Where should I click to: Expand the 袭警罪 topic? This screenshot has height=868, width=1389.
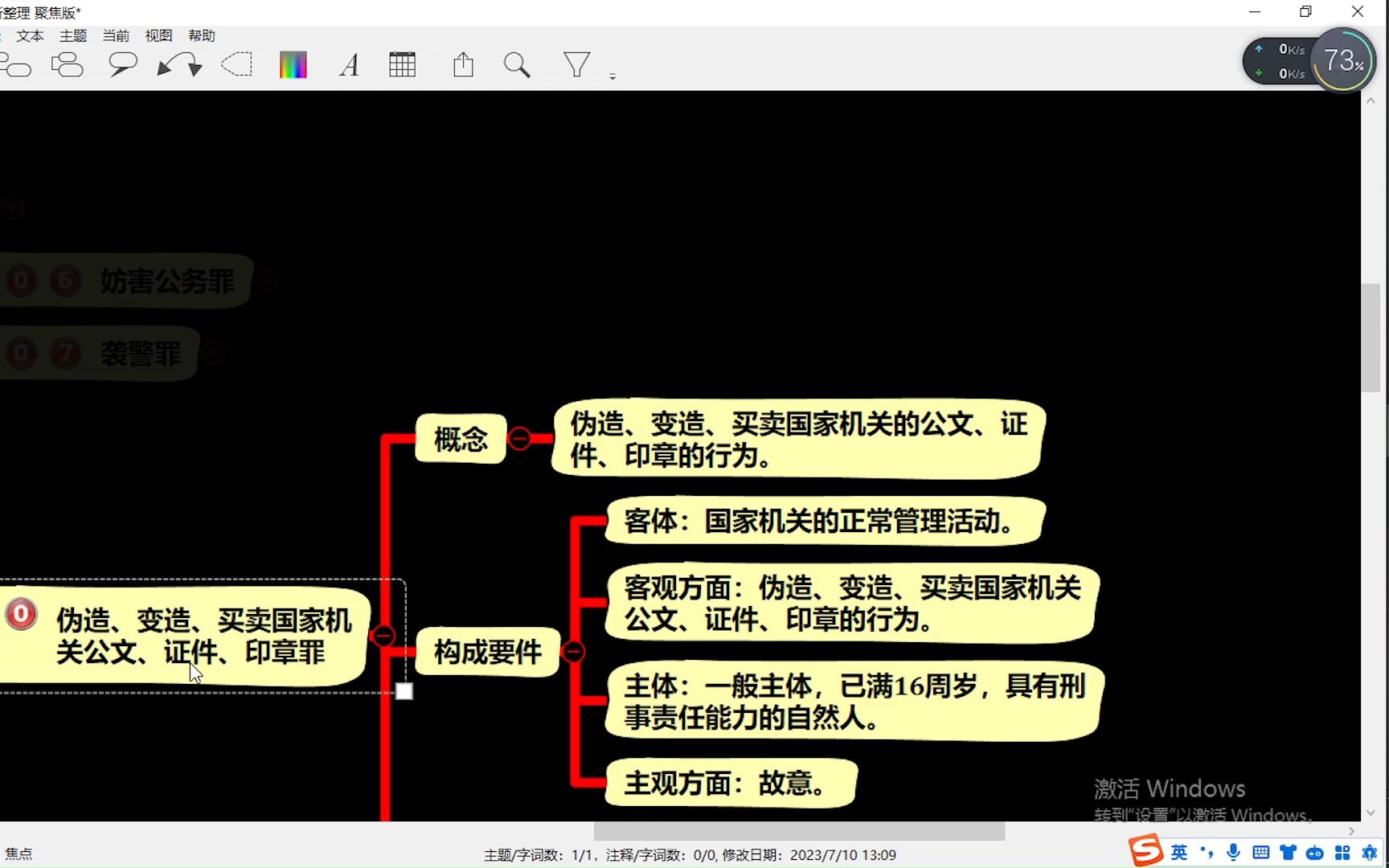point(213,353)
